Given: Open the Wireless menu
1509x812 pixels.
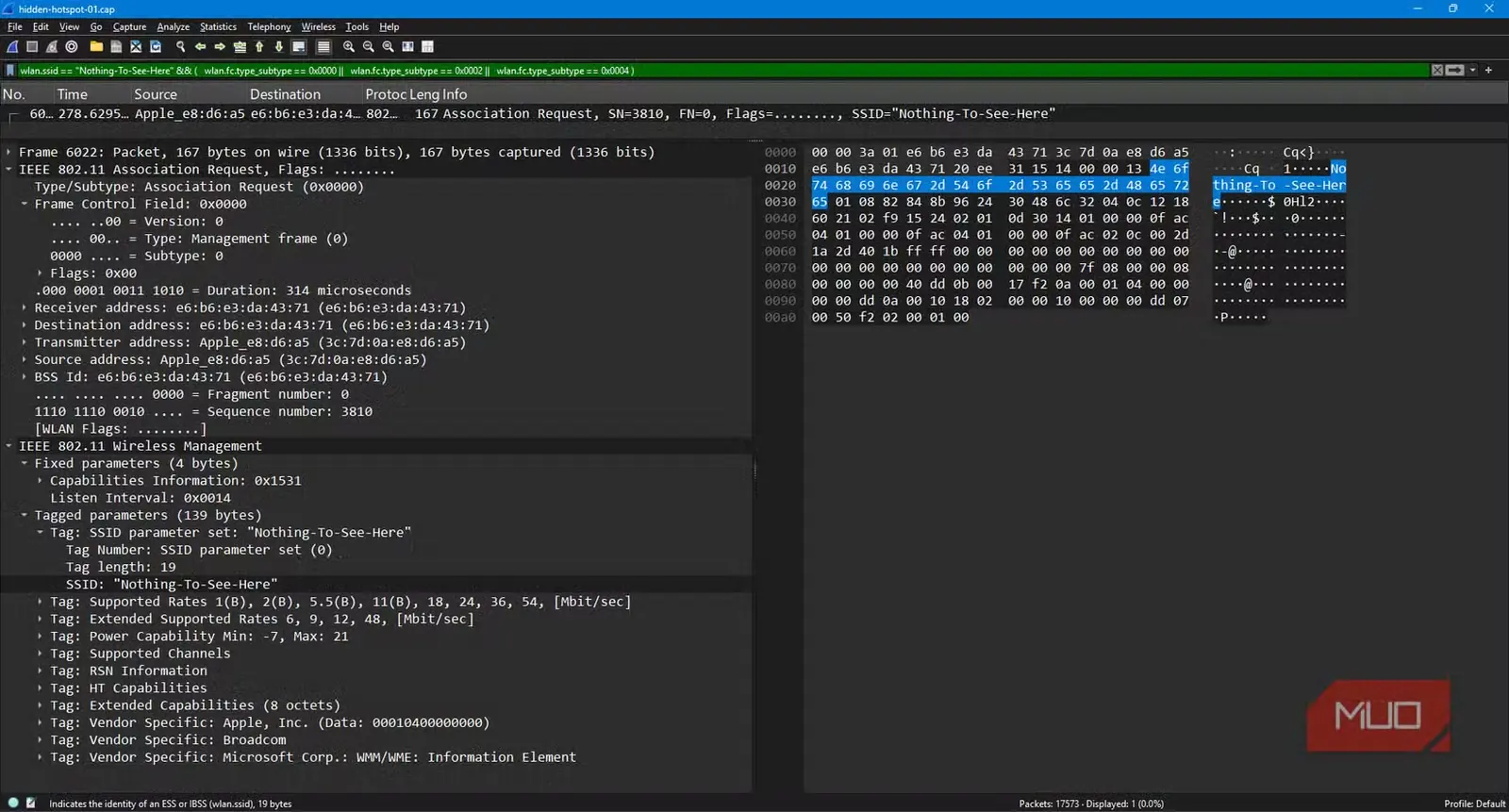Looking at the screenshot, I should tap(318, 26).
